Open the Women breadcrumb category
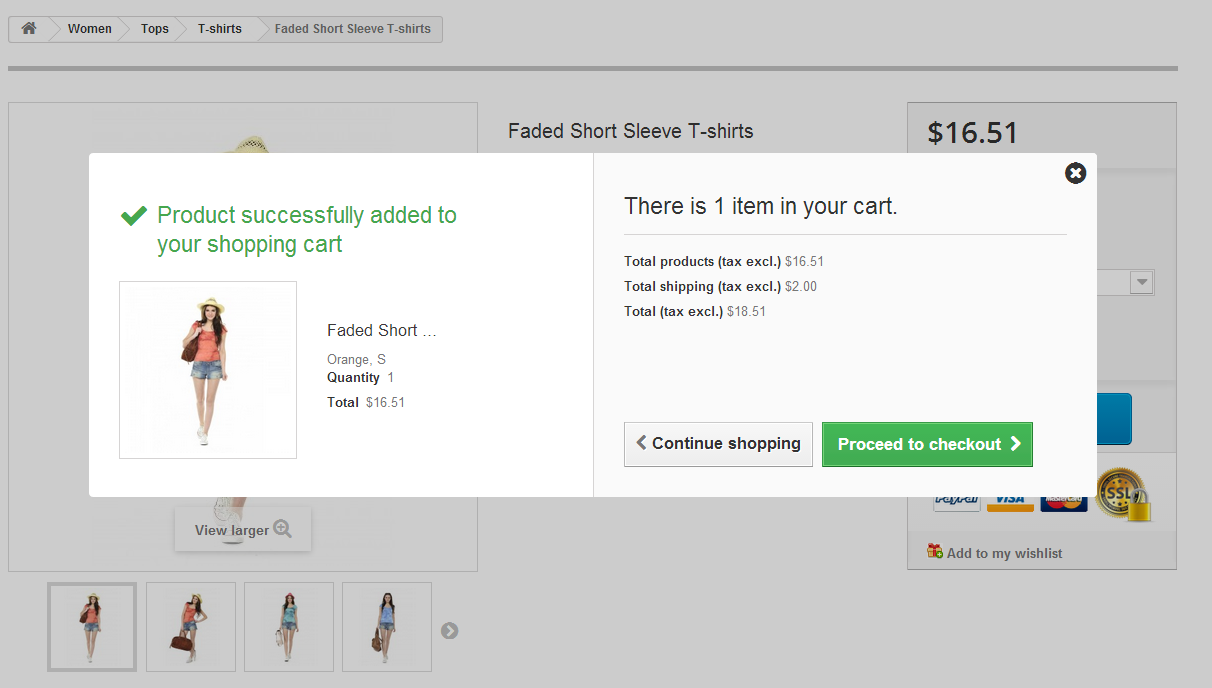1212x688 pixels. pos(90,29)
